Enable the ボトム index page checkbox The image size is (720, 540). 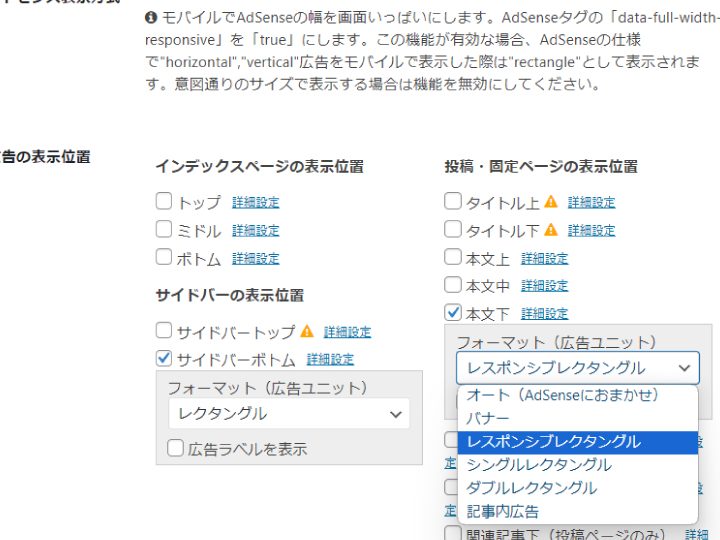click(x=163, y=257)
